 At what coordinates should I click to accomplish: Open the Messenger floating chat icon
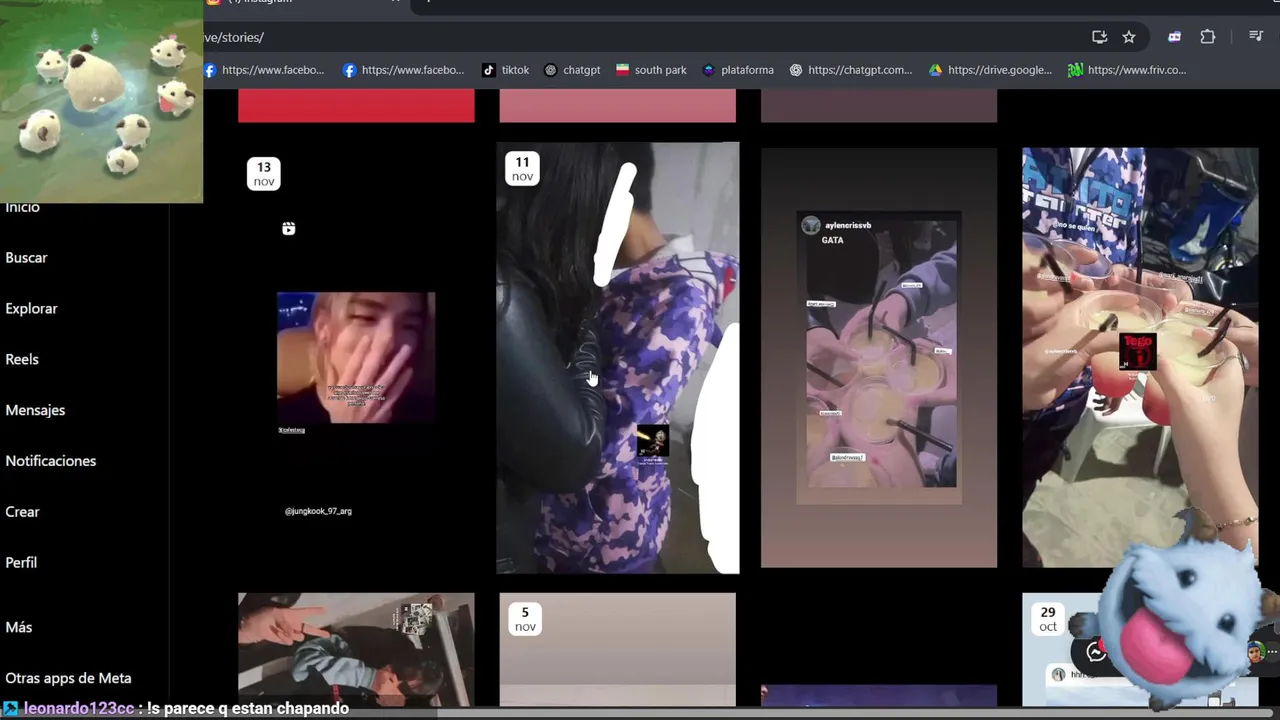pos(1097,652)
